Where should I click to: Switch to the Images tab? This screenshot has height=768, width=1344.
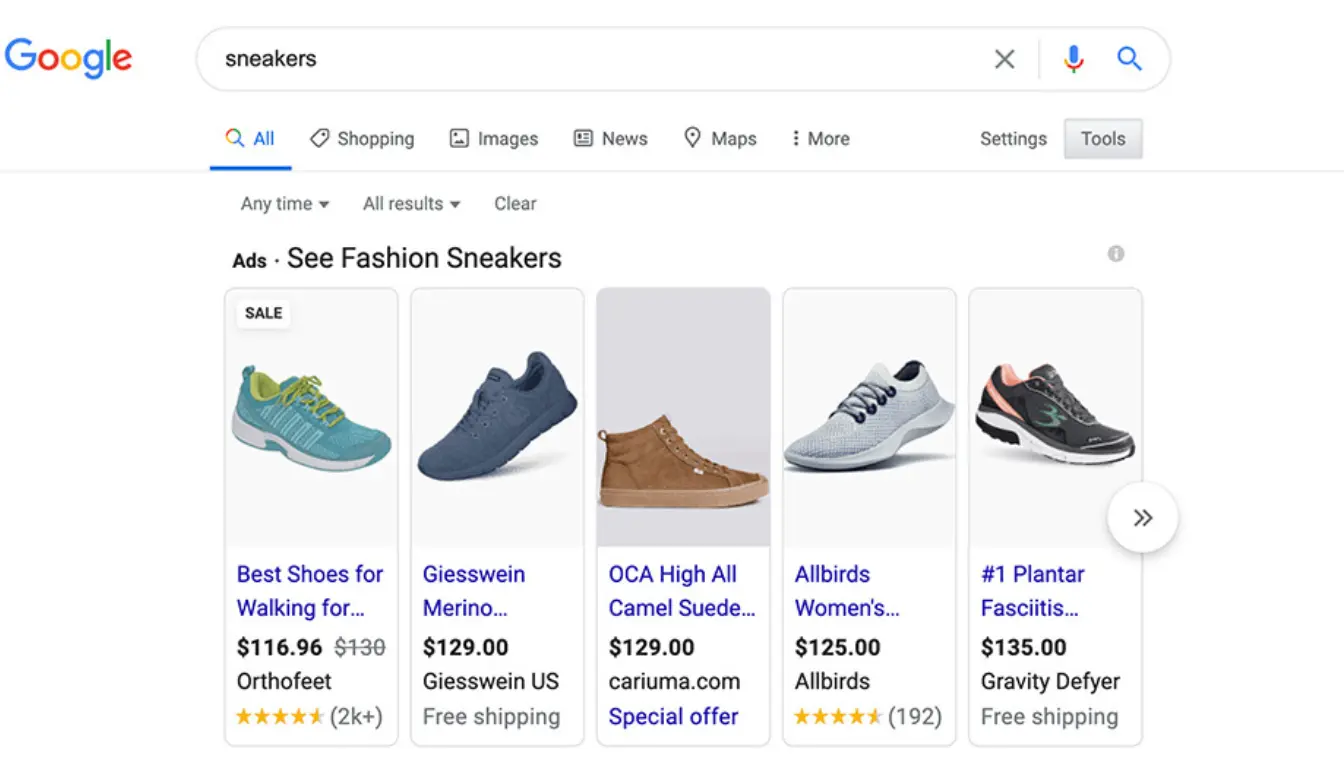coord(494,139)
